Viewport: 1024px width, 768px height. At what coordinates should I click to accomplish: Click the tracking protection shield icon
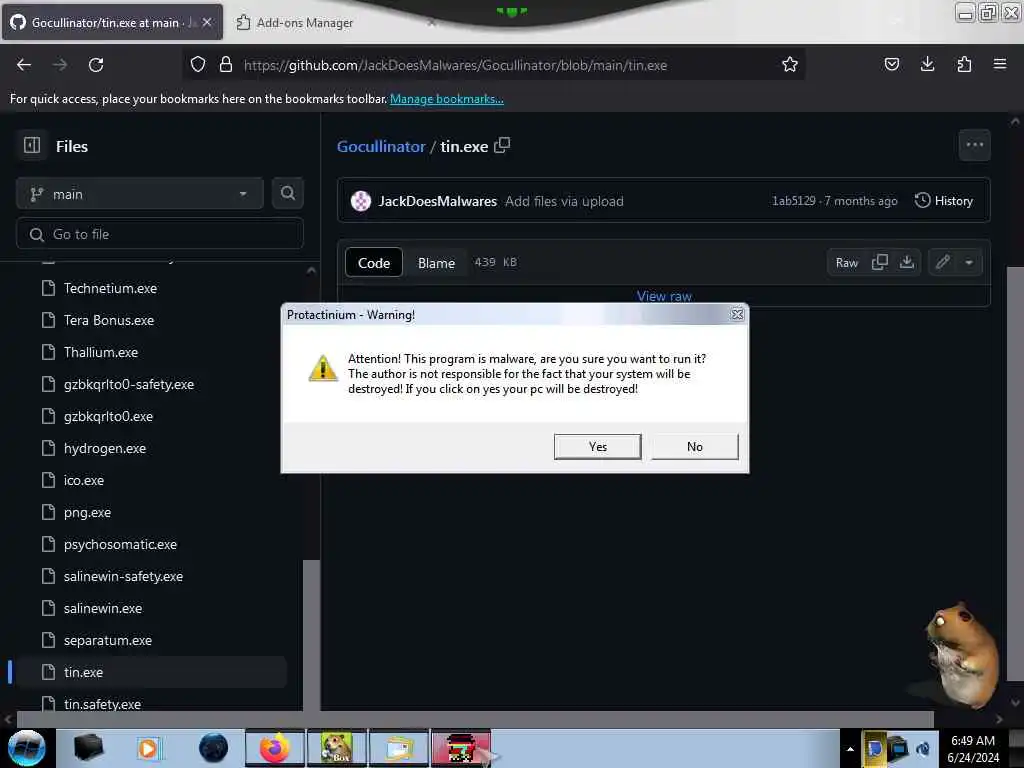click(x=198, y=65)
